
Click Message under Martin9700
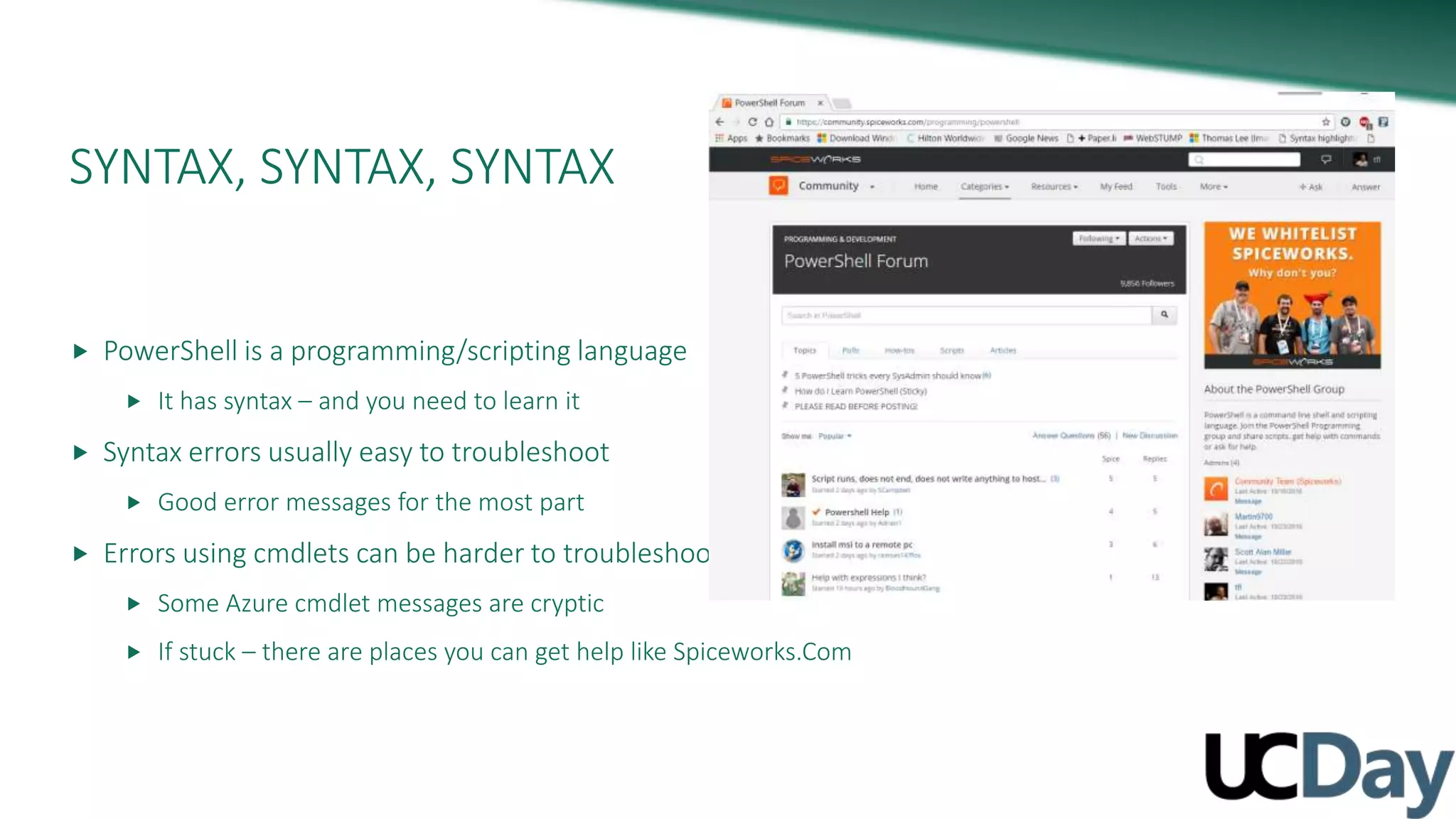click(1248, 537)
